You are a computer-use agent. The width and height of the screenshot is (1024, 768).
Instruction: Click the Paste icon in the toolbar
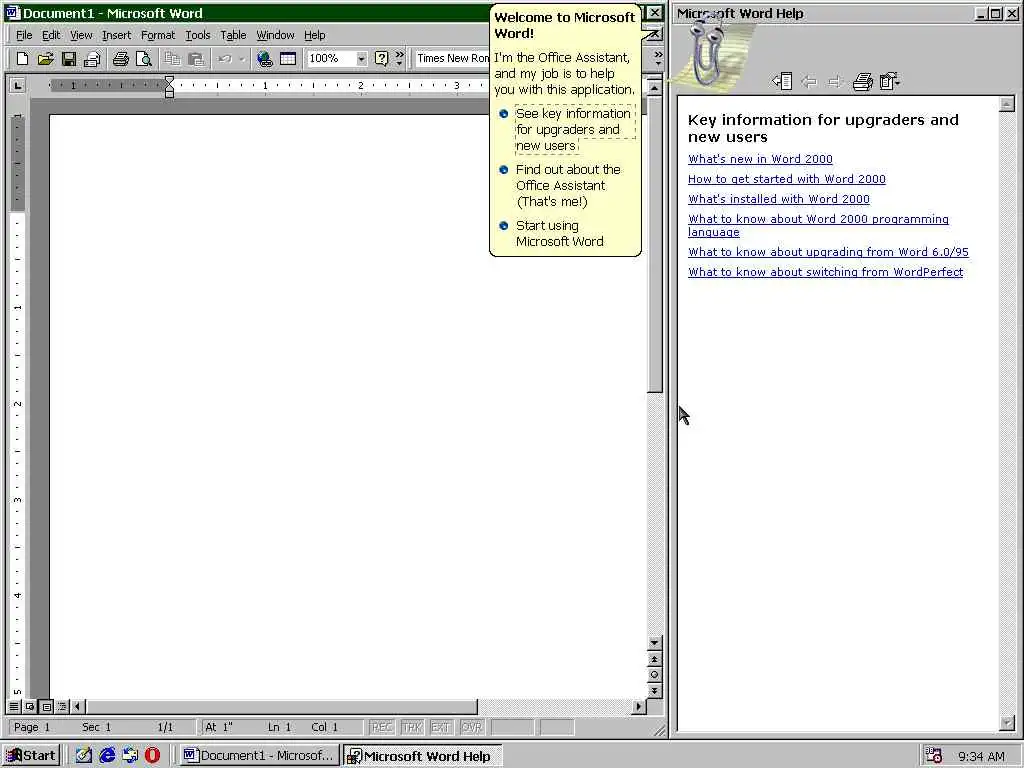(x=196, y=59)
